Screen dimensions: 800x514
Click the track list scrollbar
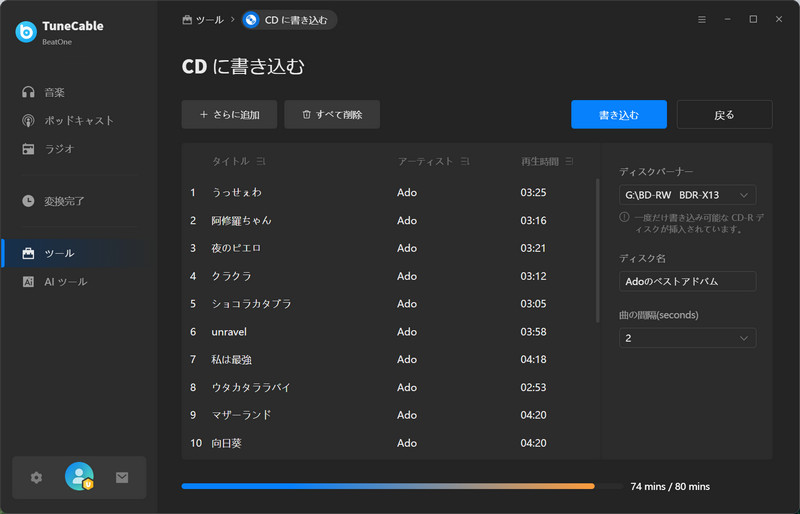click(597, 250)
